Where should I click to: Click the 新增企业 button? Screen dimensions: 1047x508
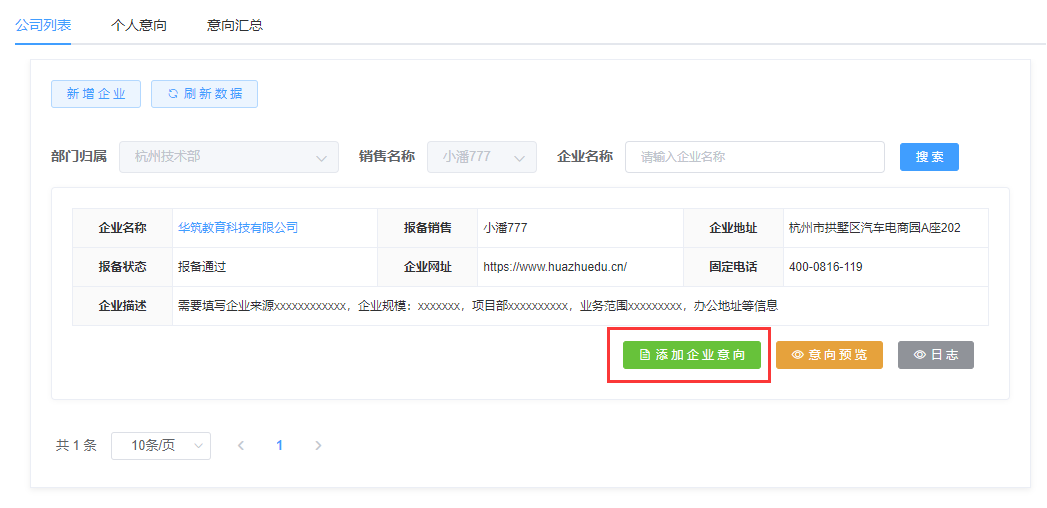coord(96,94)
